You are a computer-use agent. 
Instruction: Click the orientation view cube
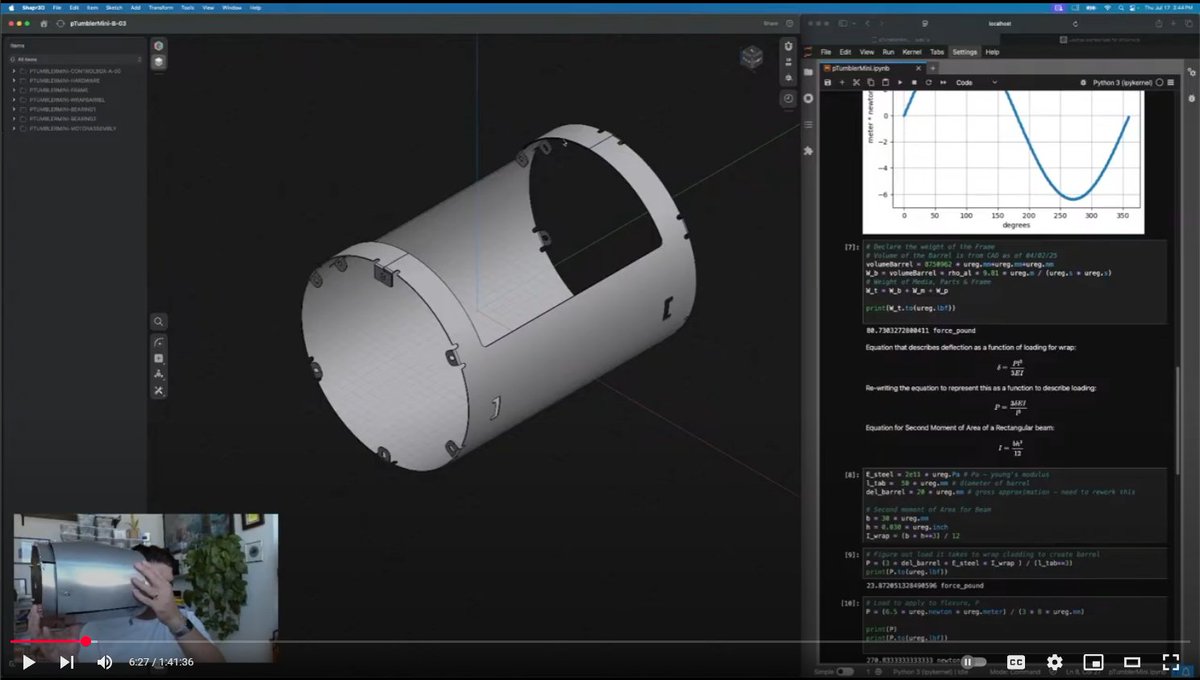(x=750, y=58)
